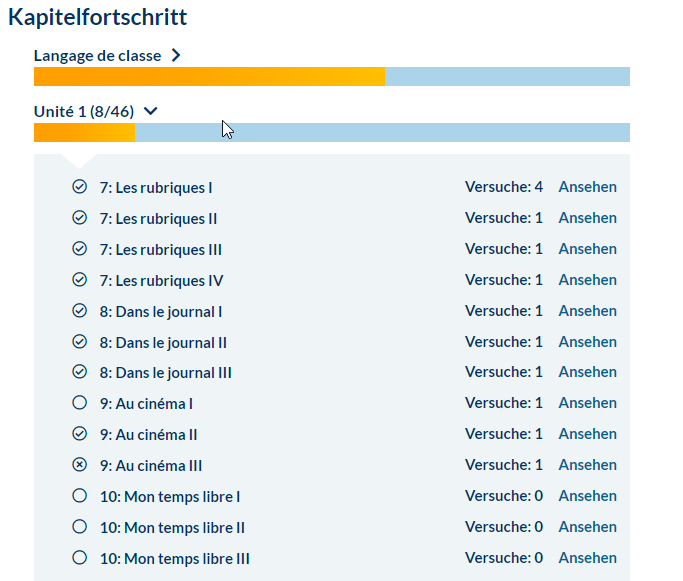This screenshot has height=581, width=683.
Task: Click the completed checkmark icon for Les rubriques I
Action: [x=80, y=187]
